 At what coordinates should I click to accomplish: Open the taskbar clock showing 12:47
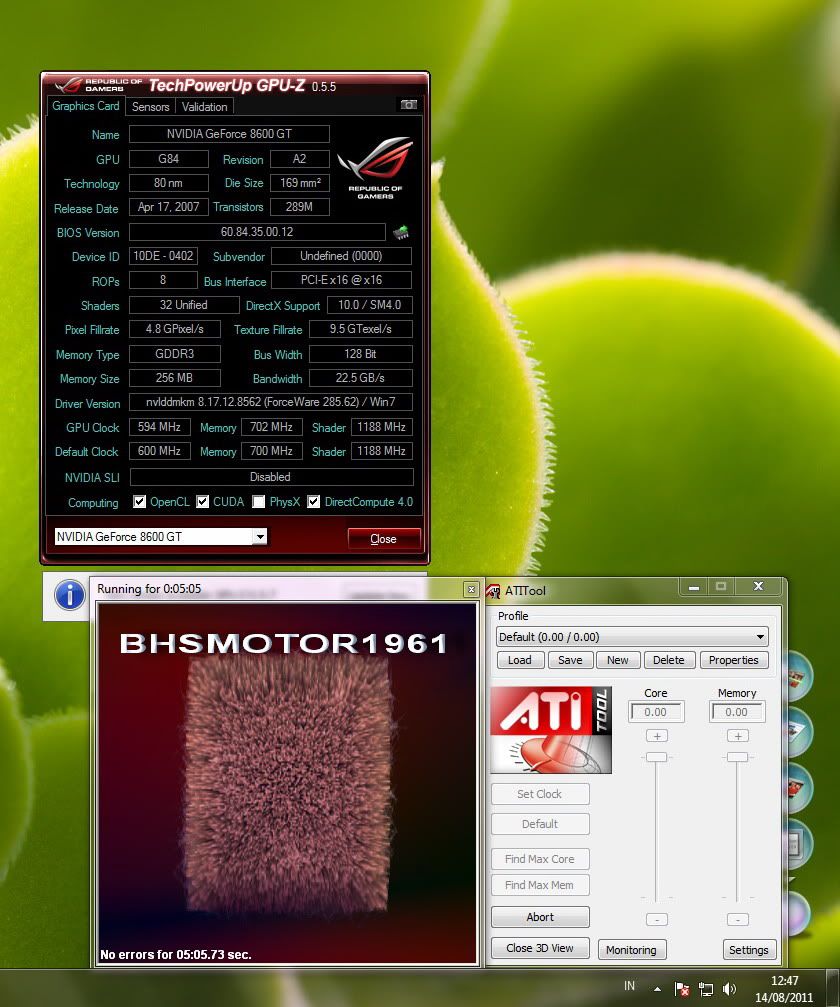[x=784, y=989]
